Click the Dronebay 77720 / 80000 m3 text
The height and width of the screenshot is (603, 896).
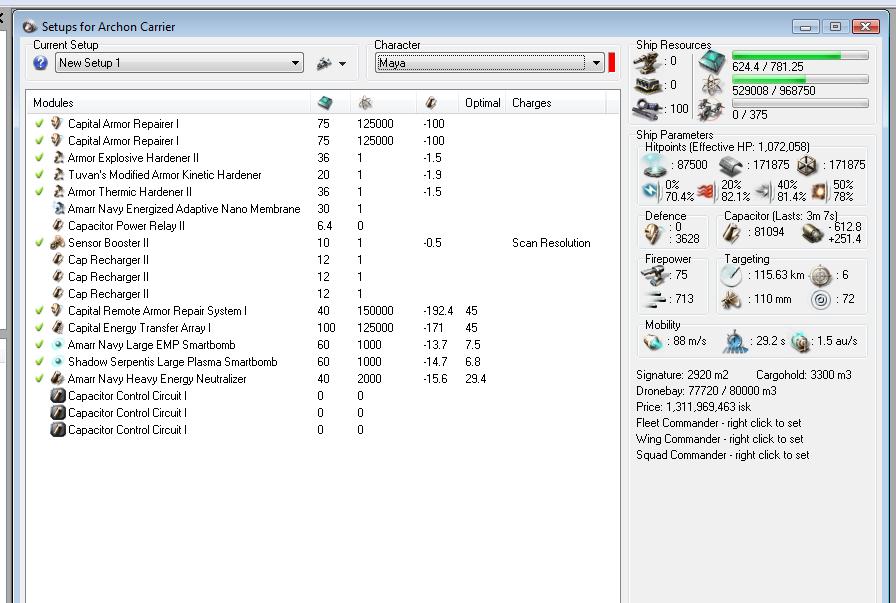[x=706, y=391]
